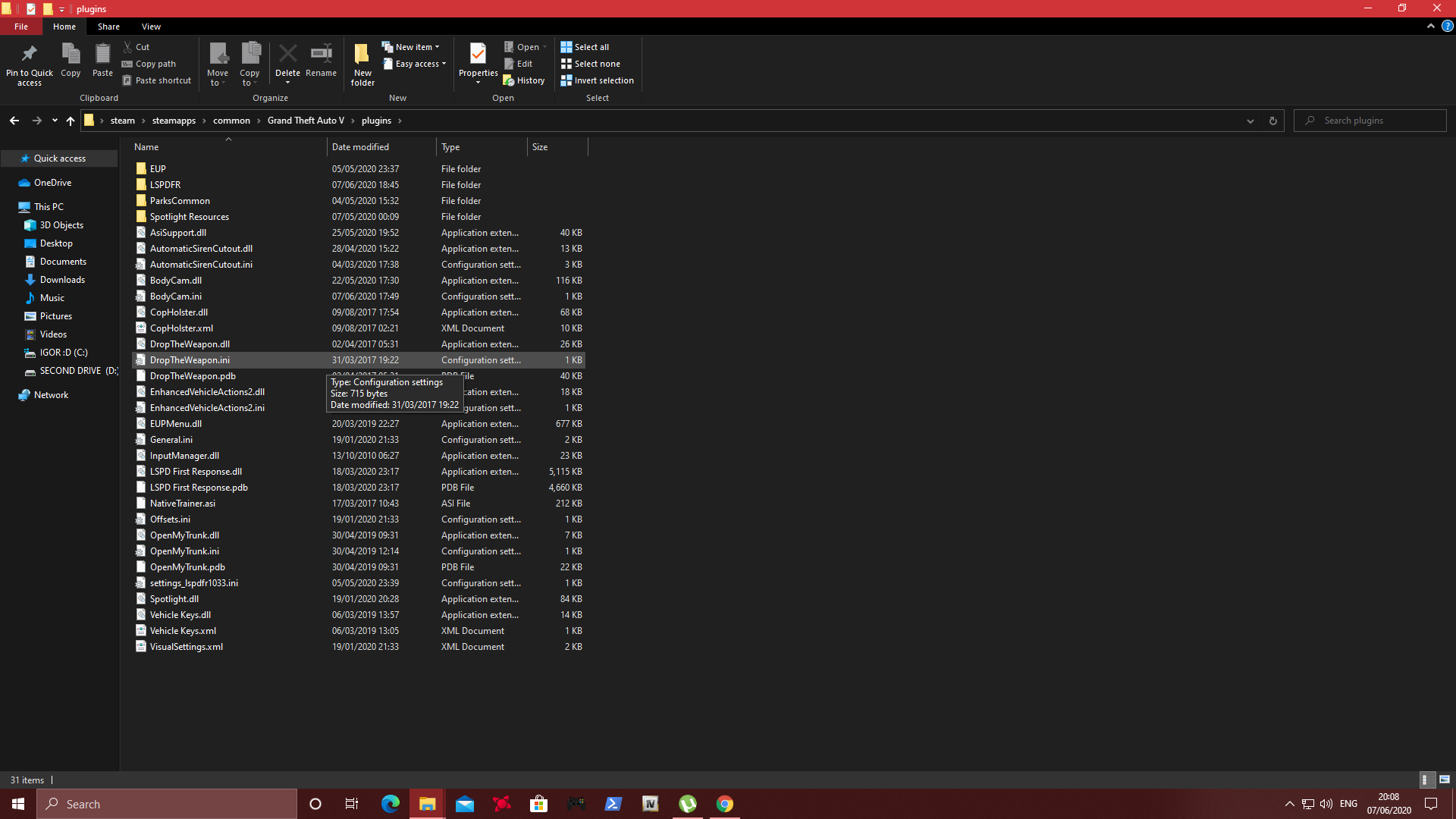Open the File menu
The image size is (1456, 819).
click(x=21, y=27)
